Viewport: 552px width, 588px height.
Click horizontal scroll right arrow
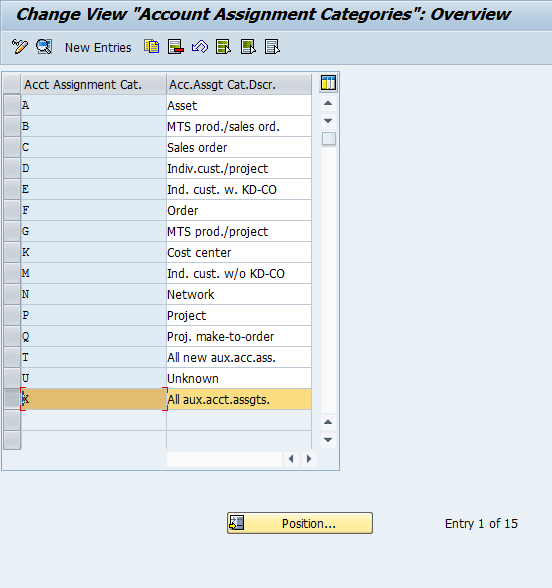[309, 459]
